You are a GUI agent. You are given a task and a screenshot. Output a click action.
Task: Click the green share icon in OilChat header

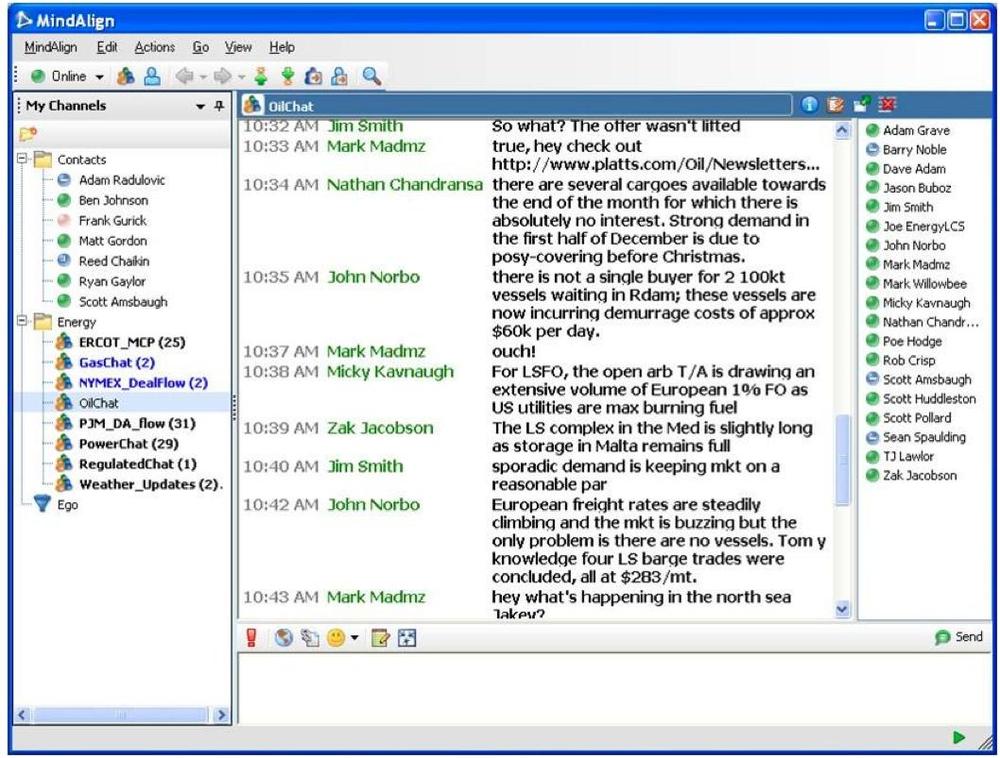(862, 105)
